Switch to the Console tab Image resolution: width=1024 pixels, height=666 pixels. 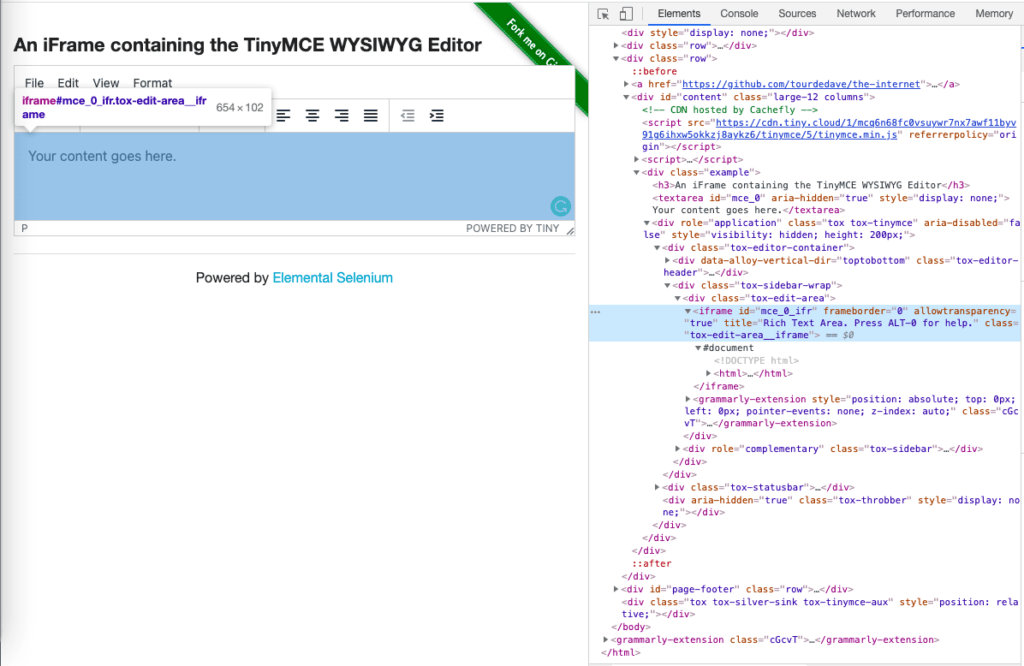pyautogui.click(x=738, y=13)
